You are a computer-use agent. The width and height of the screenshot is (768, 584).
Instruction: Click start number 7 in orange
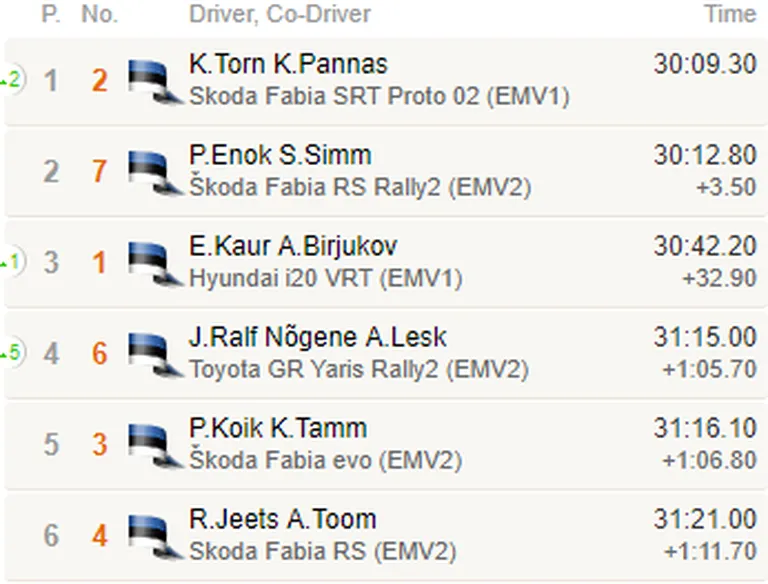pos(99,171)
